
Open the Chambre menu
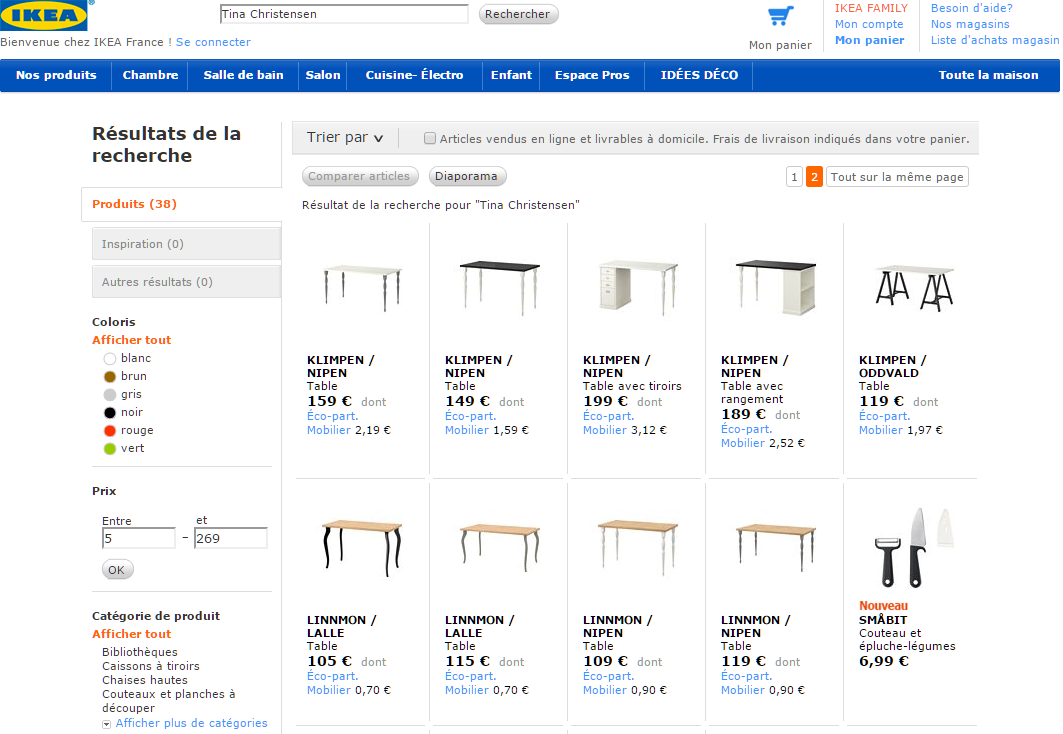coord(151,75)
